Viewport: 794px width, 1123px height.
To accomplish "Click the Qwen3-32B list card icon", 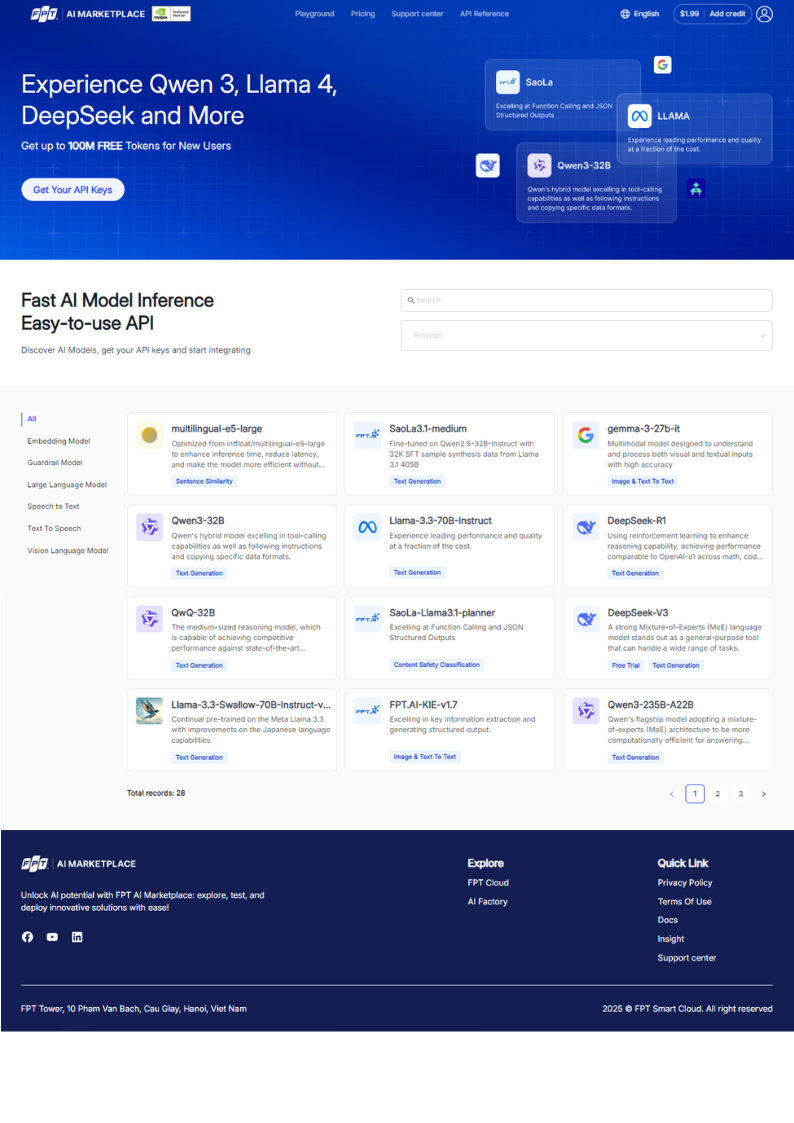I will [x=150, y=527].
